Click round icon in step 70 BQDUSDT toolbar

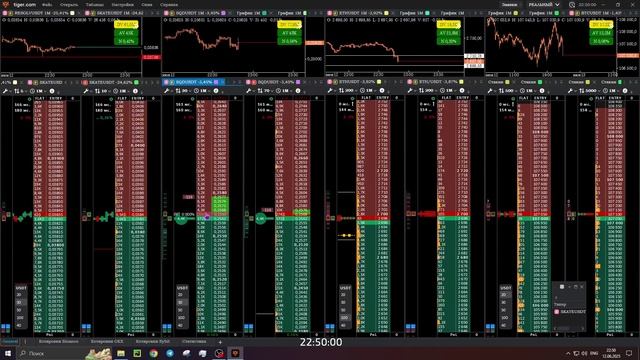[298, 91]
